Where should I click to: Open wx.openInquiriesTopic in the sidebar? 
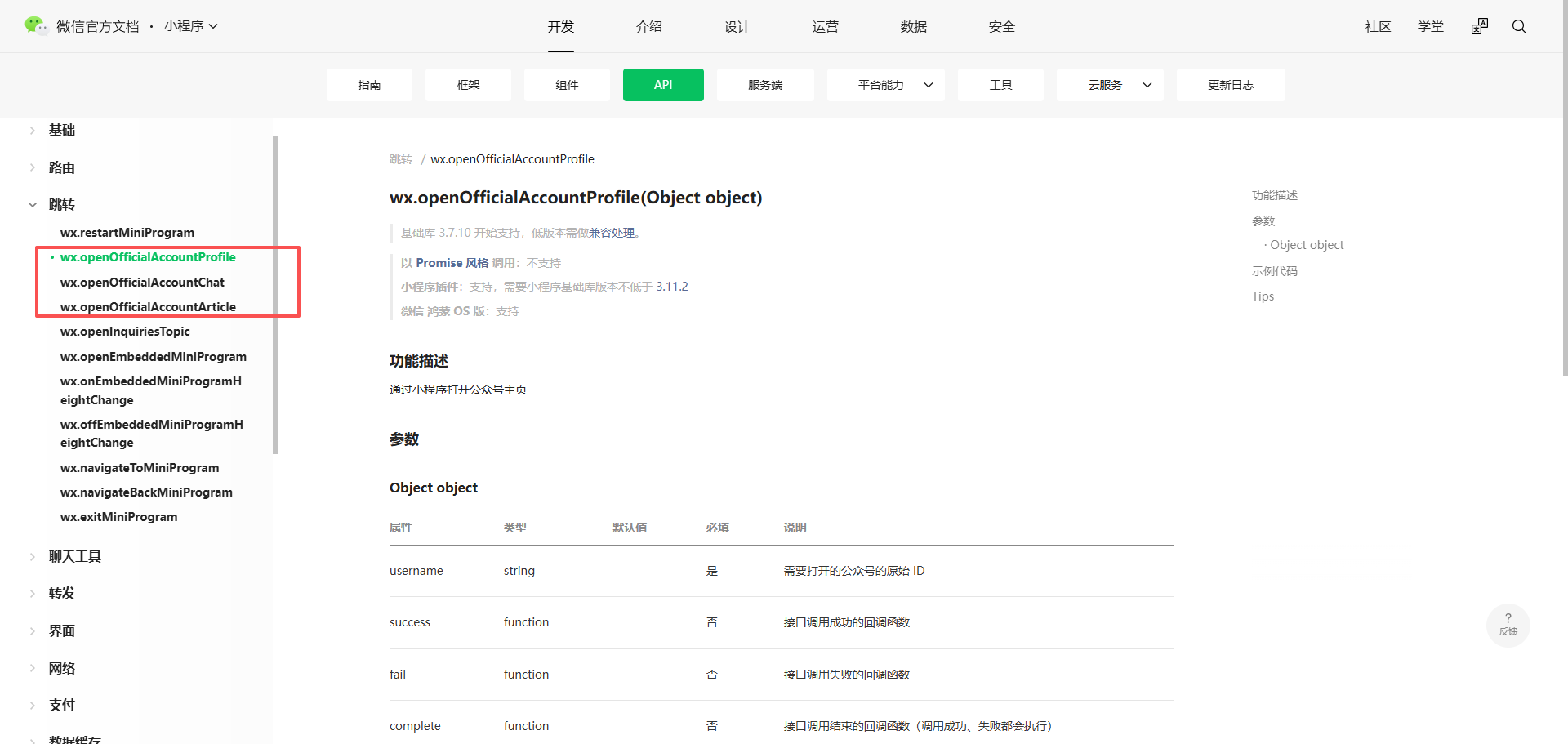tap(125, 332)
